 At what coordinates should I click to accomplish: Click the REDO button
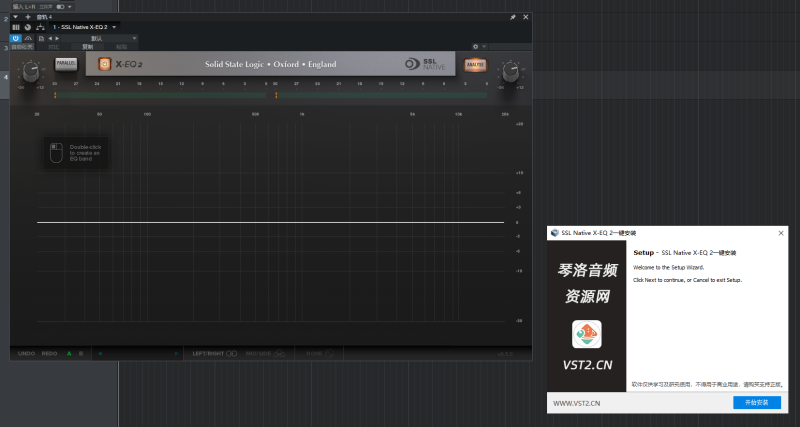coord(49,354)
